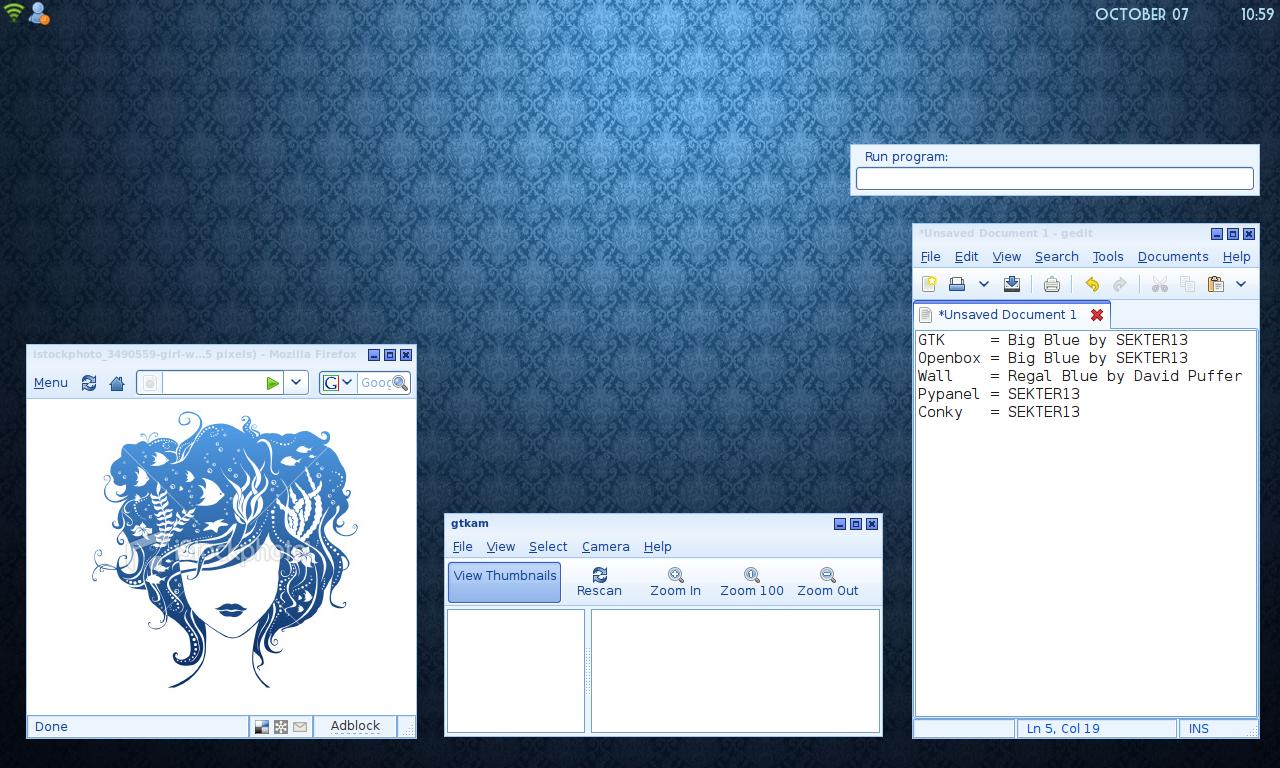Click the gedit open file icon
The width and height of the screenshot is (1280, 768).
pos(957,284)
